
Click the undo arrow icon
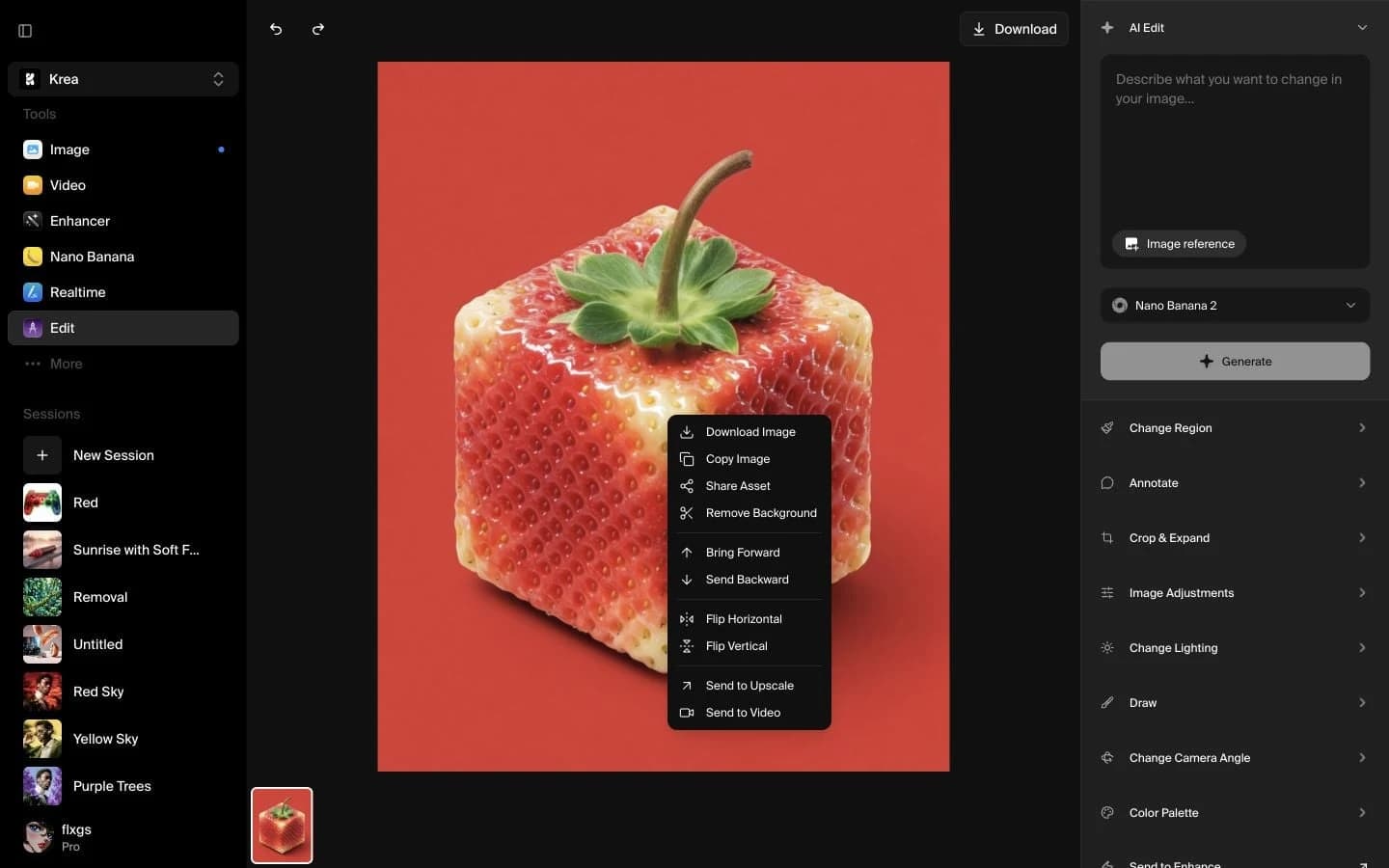pyautogui.click(x=276, y=29)
